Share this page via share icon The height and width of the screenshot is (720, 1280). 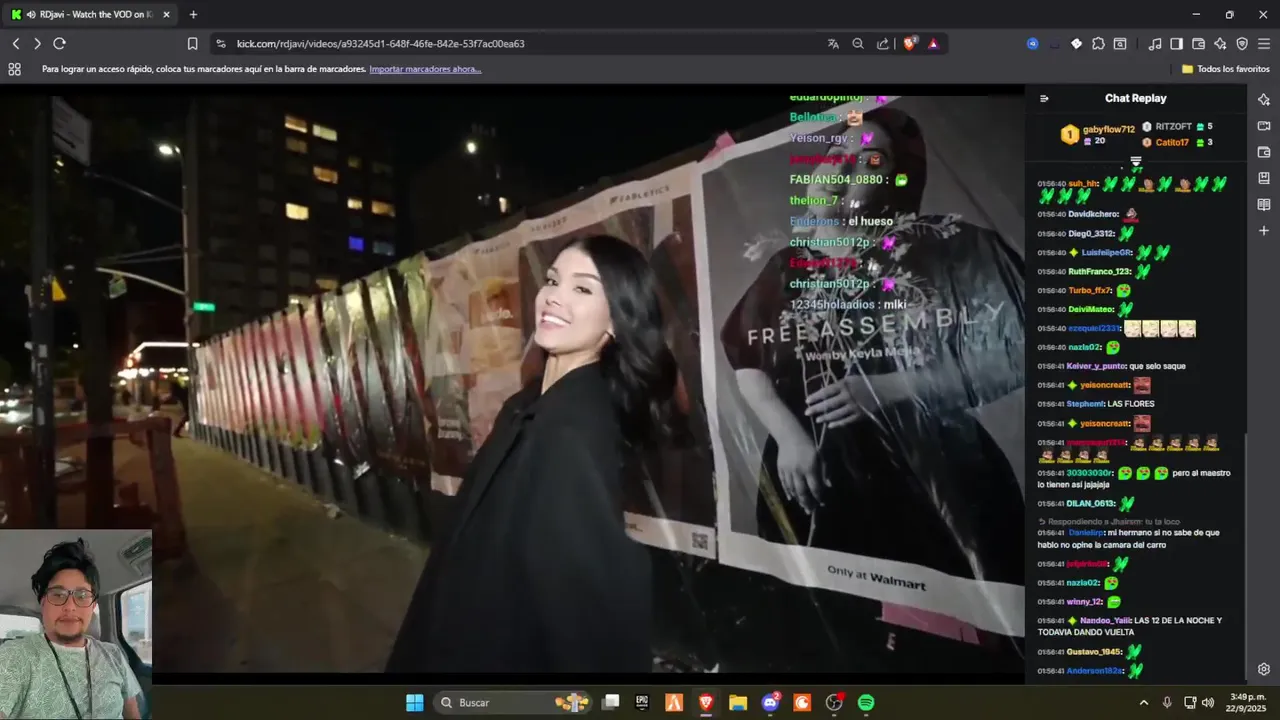click(883, 43)
